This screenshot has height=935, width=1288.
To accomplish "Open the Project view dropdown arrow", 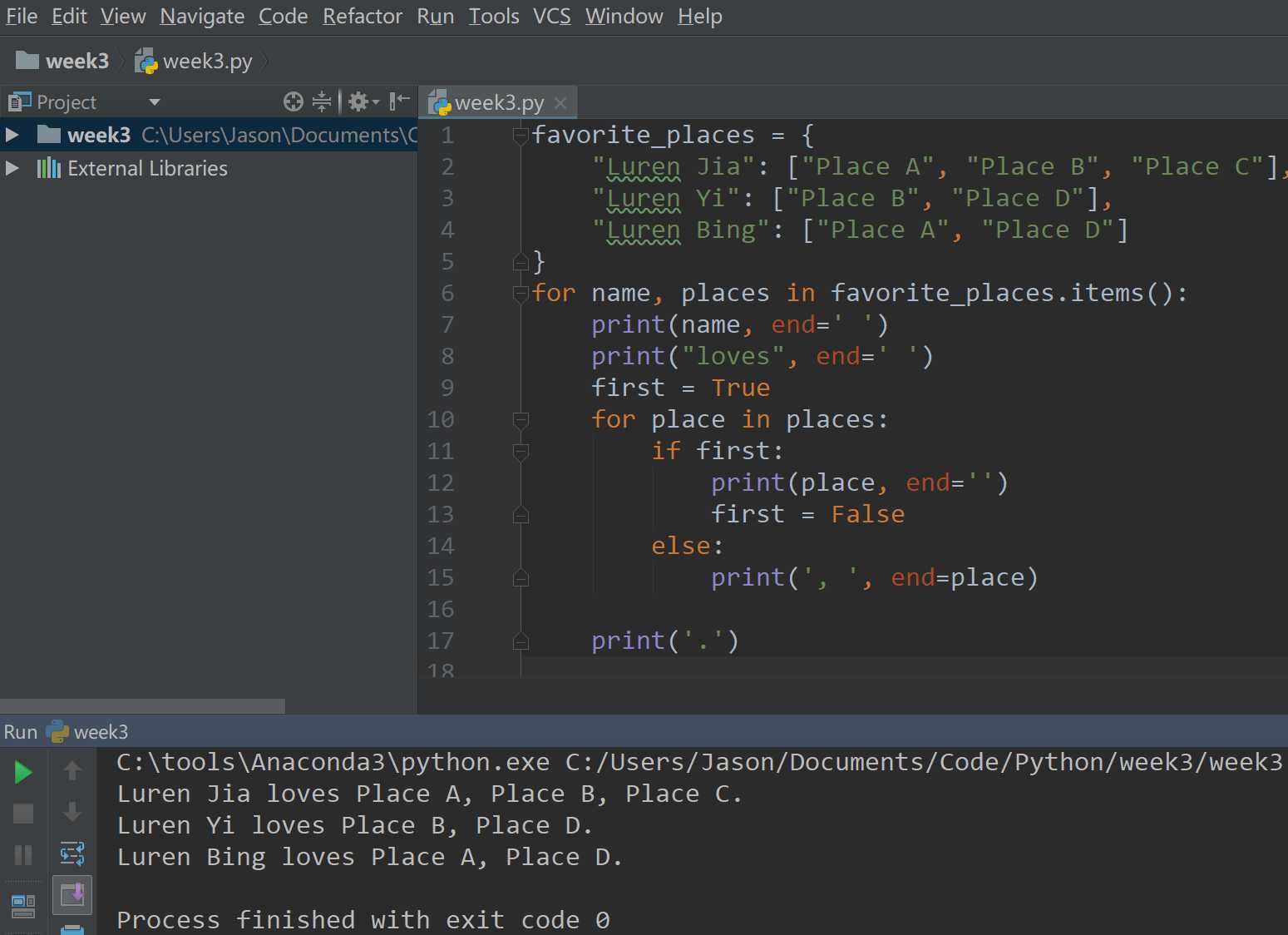I will pyautogui.click(x=154, y=102).
